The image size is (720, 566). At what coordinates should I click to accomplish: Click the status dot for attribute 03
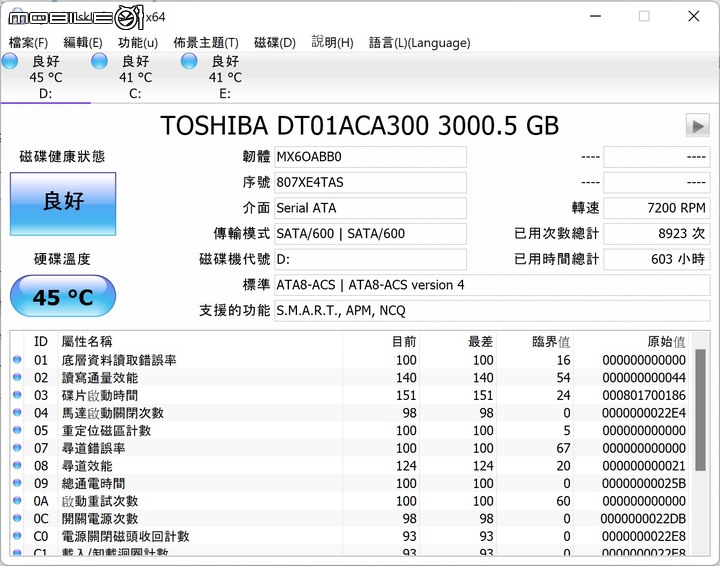pos(17,395)
